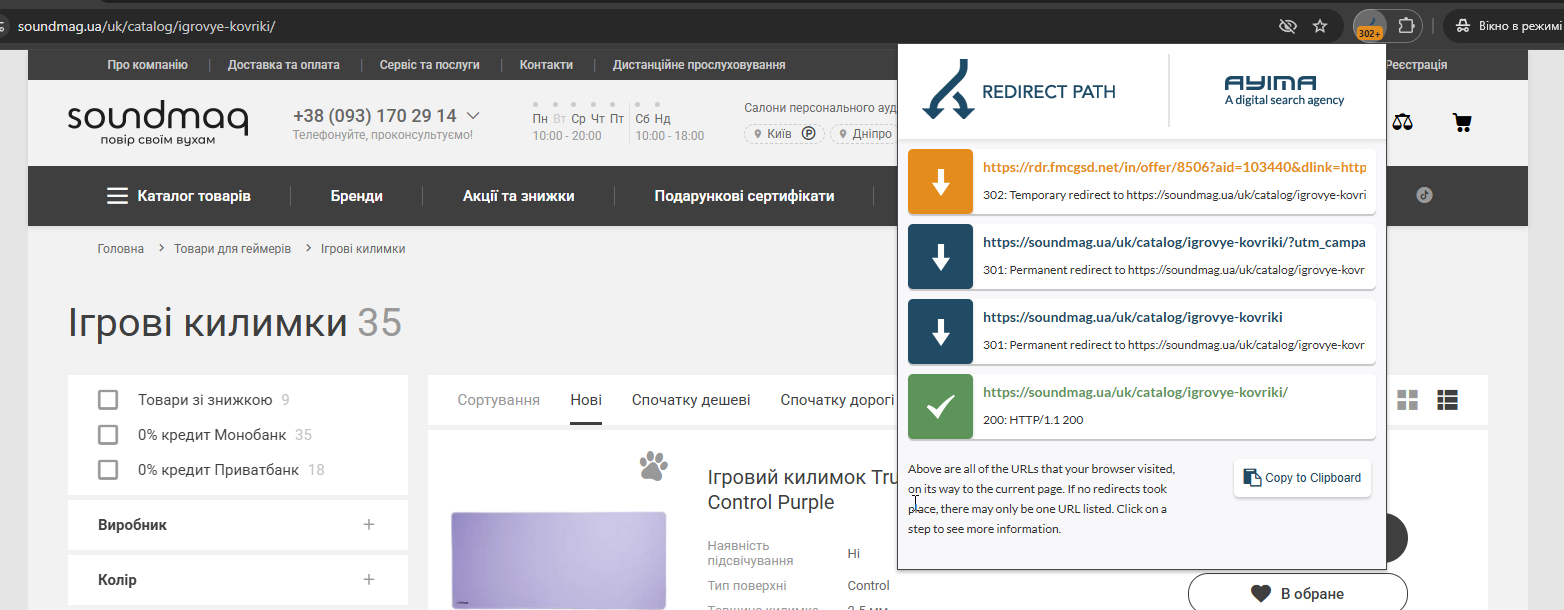Open the Контакти link

pyautogui.click(x=546, y=65)
